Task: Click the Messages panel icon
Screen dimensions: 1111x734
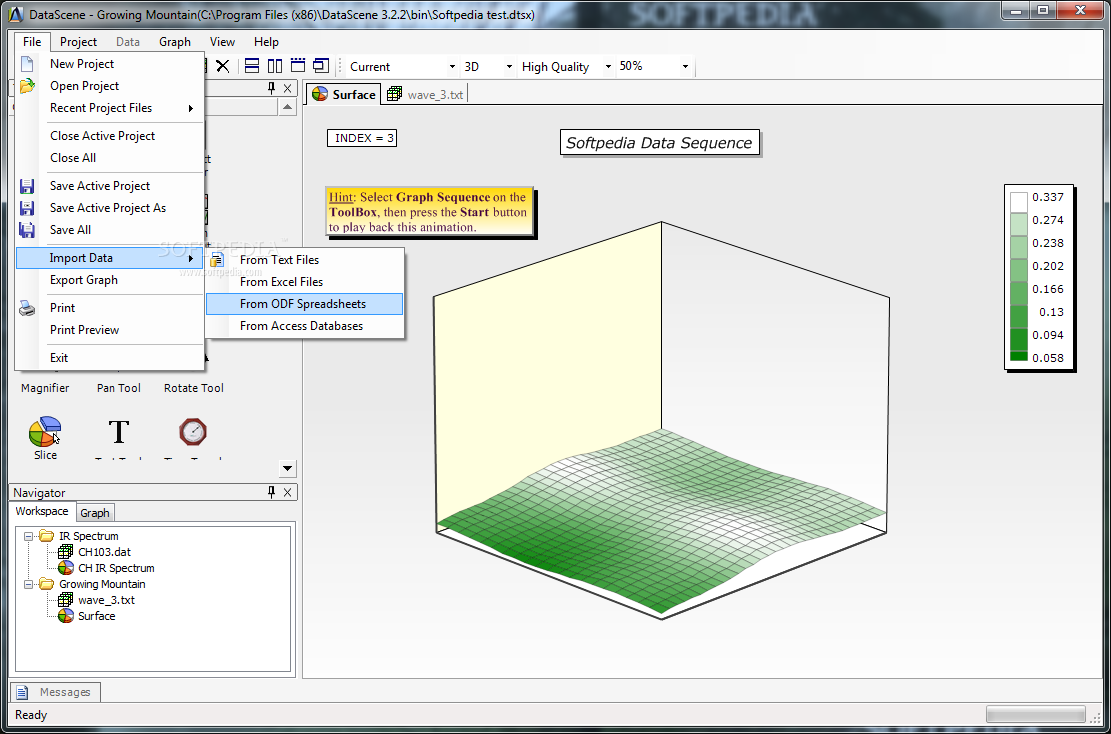Action: 23,692
